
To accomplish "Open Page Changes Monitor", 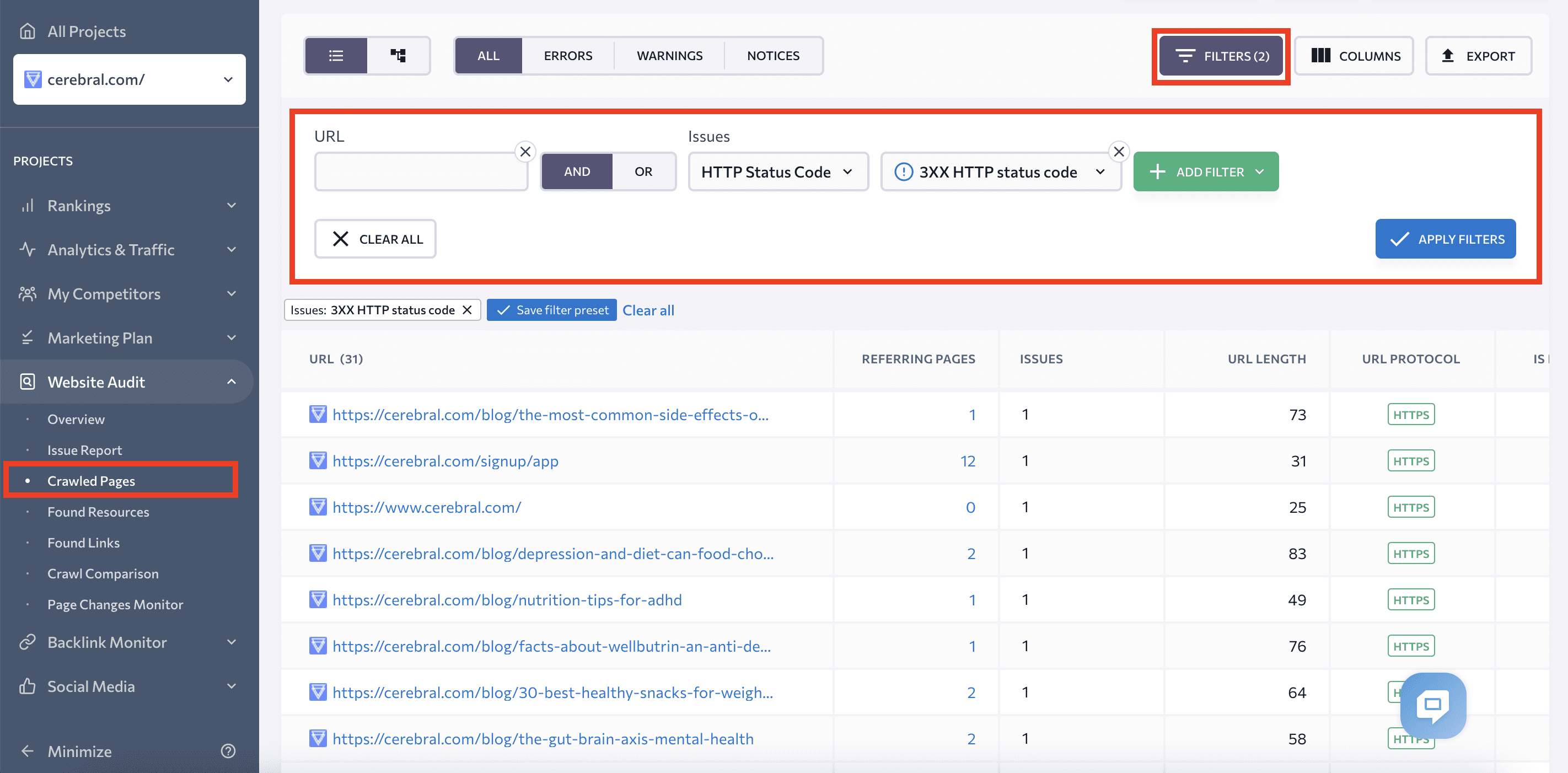I will 115,604.
